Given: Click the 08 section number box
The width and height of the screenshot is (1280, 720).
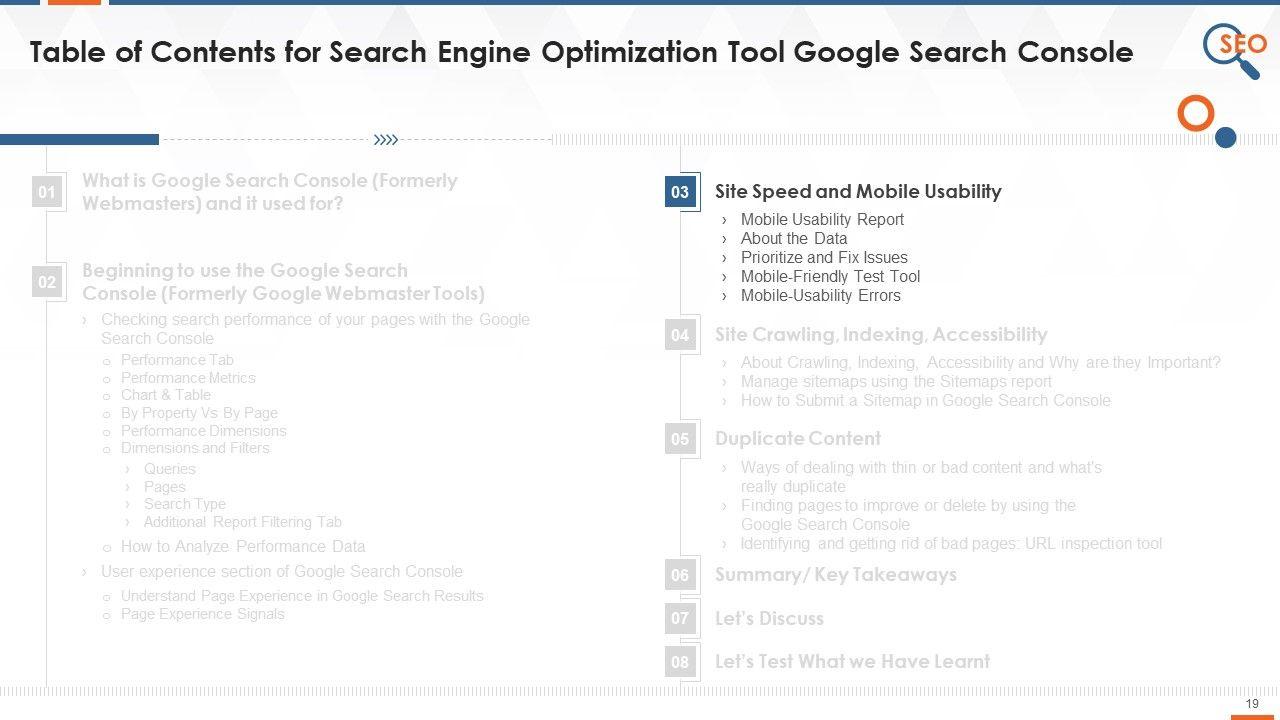Looking at the screenshot, I should 680,662.
